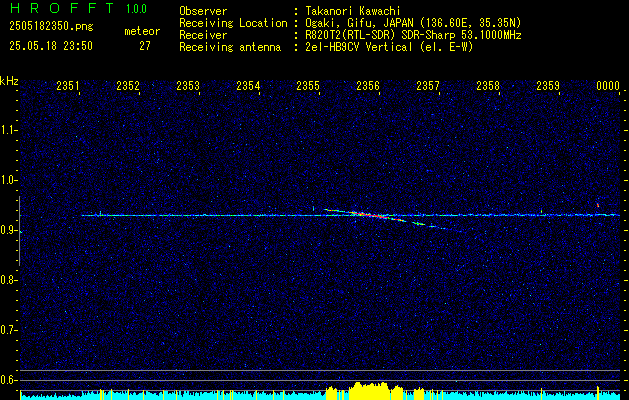Click frequency label 1.0

[x=7, y=180]
